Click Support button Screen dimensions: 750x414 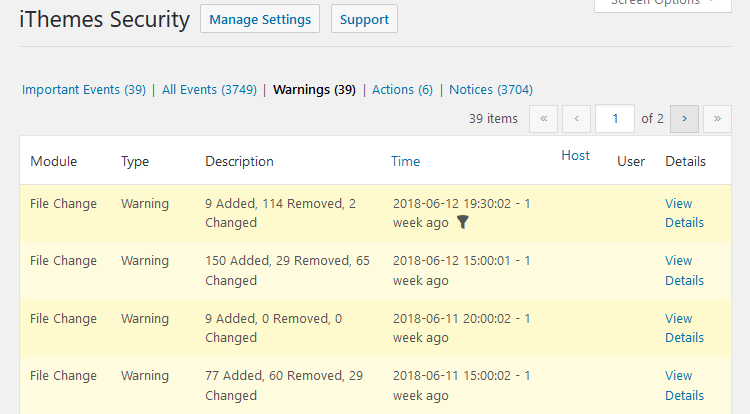pyautogui.click(x=364, y=19)
